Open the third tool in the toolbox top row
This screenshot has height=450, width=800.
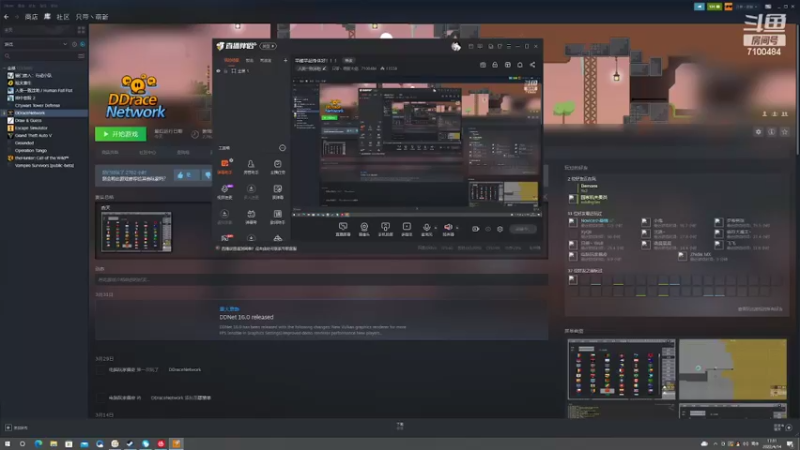tap(277, 166)
